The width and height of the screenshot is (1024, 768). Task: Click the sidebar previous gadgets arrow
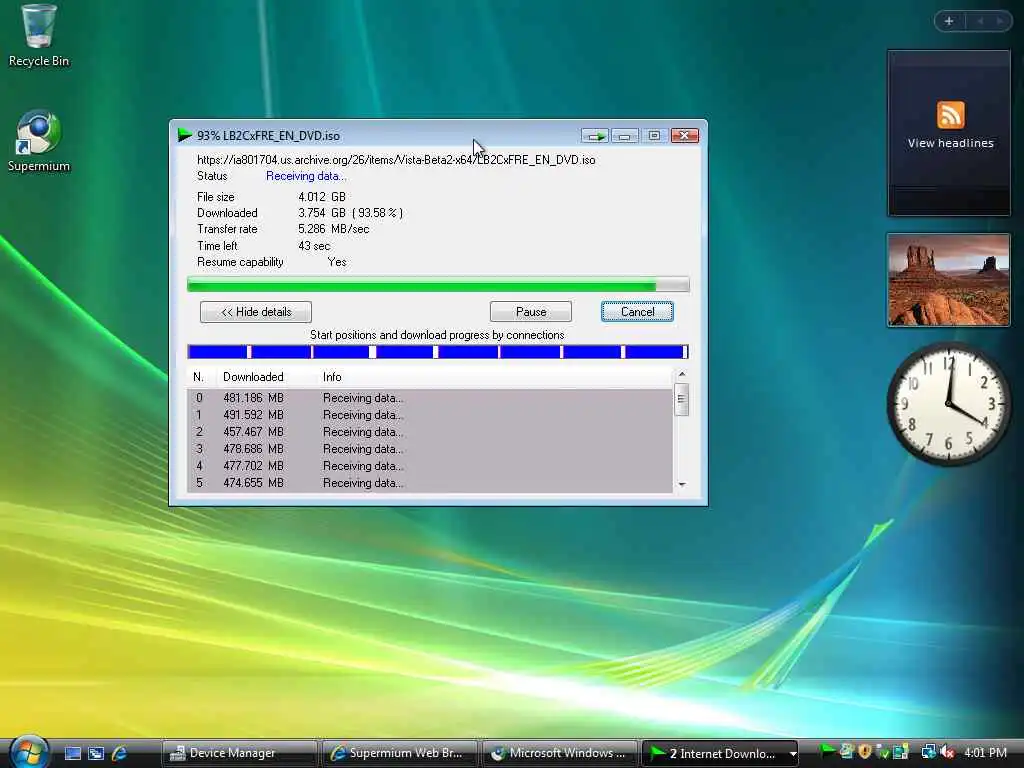click(x=980, y=21)
